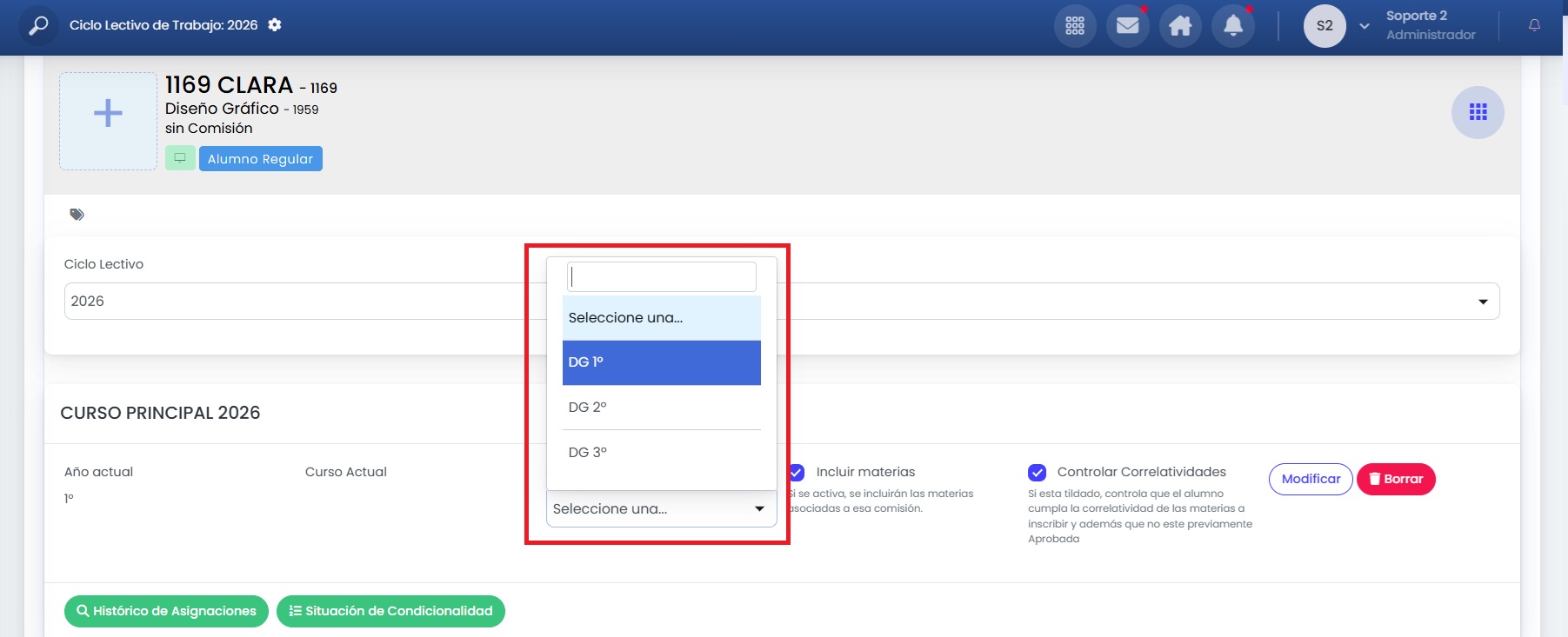
Task: Click the 'sin Comisión' text
Action: tap(209, 129)
